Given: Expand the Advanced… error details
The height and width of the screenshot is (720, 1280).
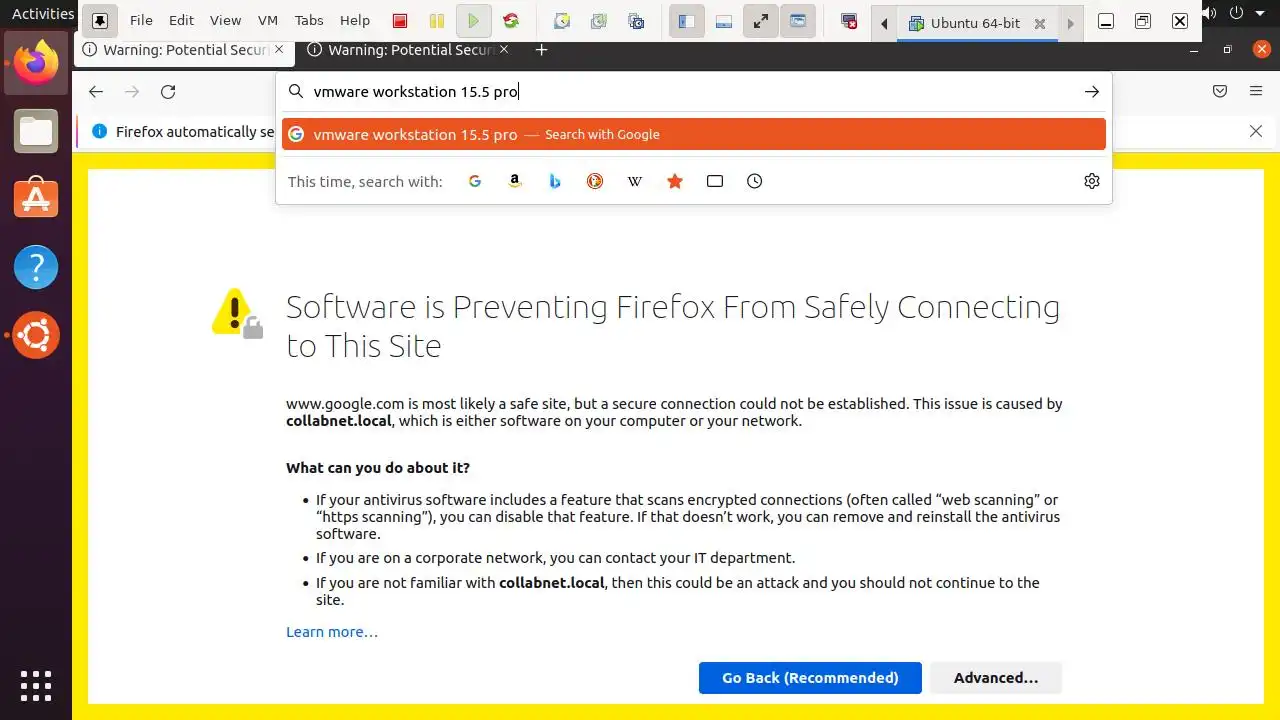Looking at the screenshot, I should point(995,678).
